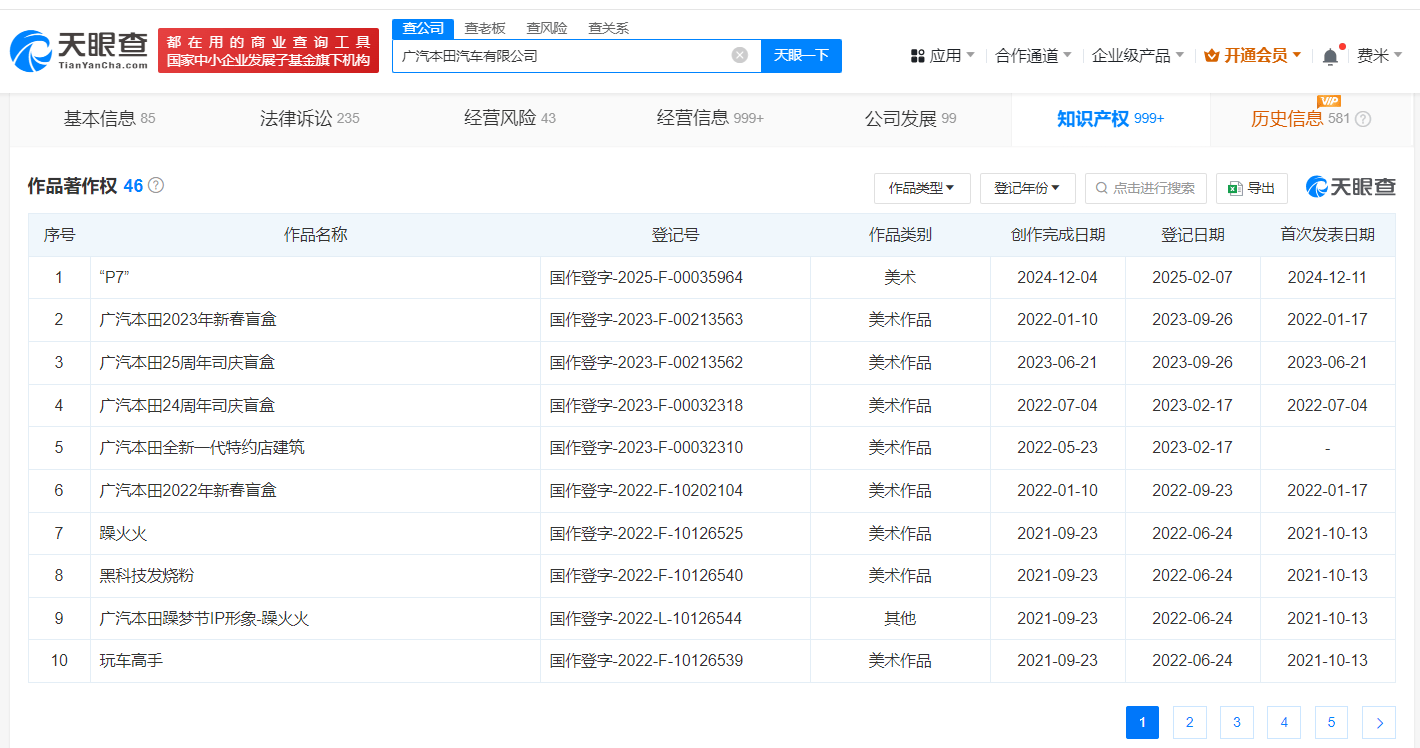Export data with the 导出 button
The width and height of the screenshot is (1420, 748).
click(1251, 188)
